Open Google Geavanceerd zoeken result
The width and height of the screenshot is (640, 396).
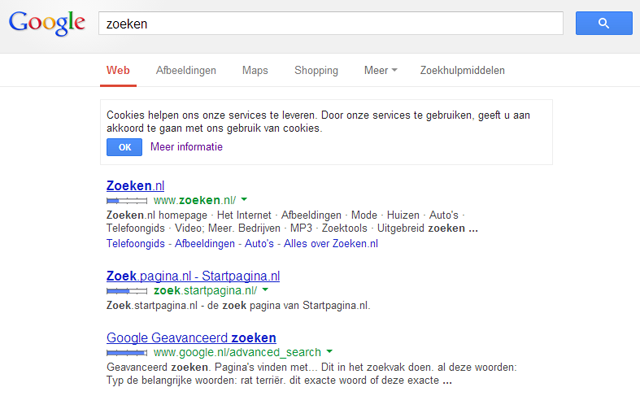click(191, 338)
